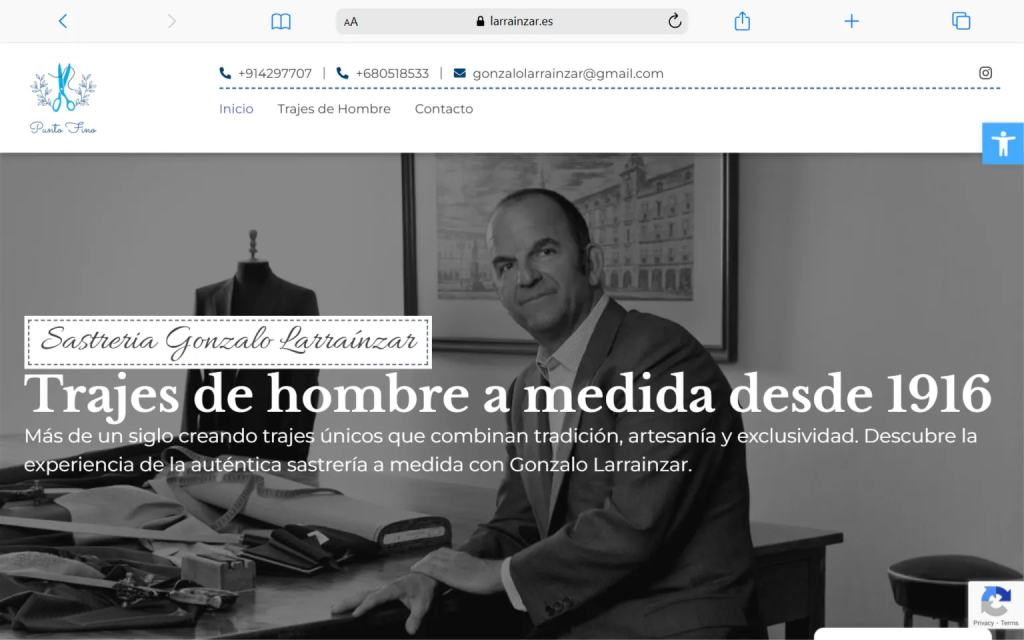Go back using Safari's back arrow
This screenshot has width=1024, height=640.
[63, 21]
